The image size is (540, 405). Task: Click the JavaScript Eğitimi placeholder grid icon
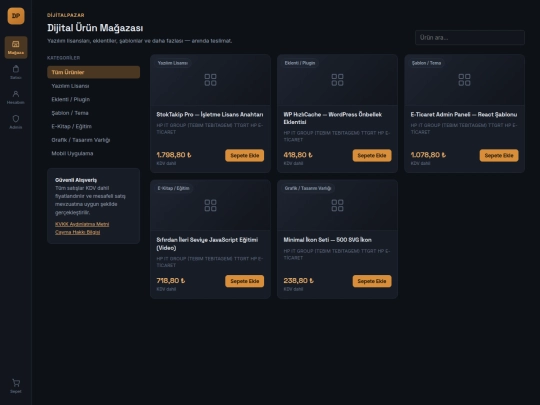[x=210, y=205]
